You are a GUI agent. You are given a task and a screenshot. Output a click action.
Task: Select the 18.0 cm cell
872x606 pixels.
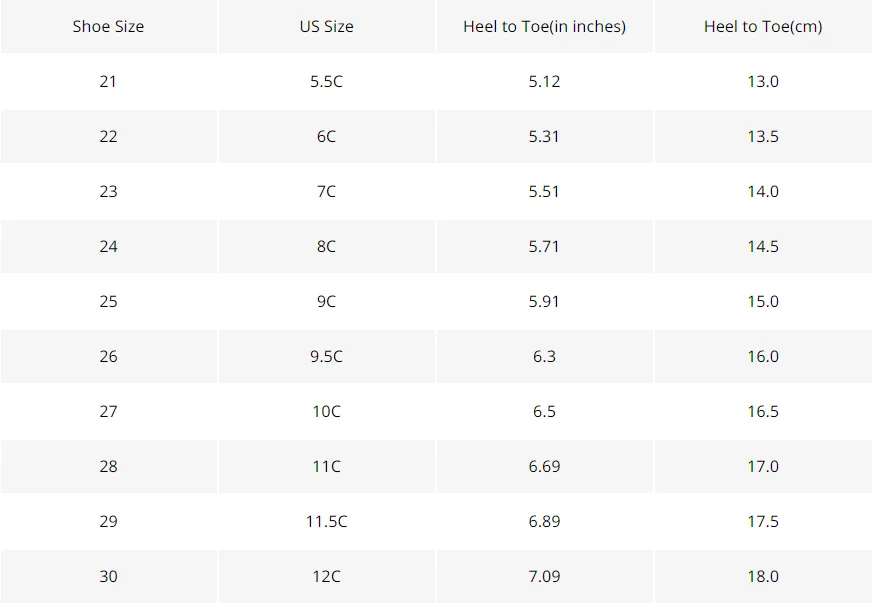(x=763, y=577)
